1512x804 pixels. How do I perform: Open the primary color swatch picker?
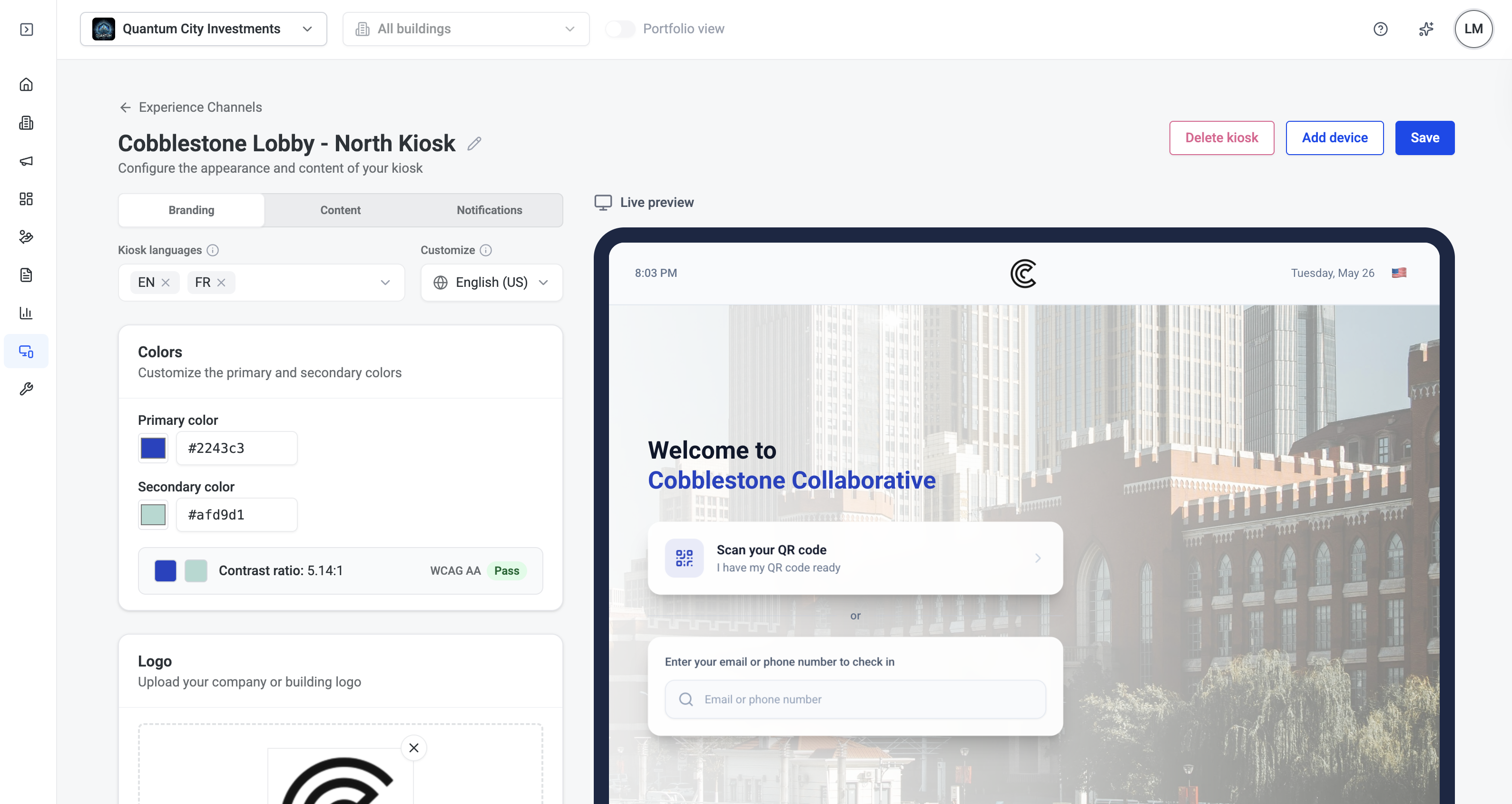click(x=153, y=448)
